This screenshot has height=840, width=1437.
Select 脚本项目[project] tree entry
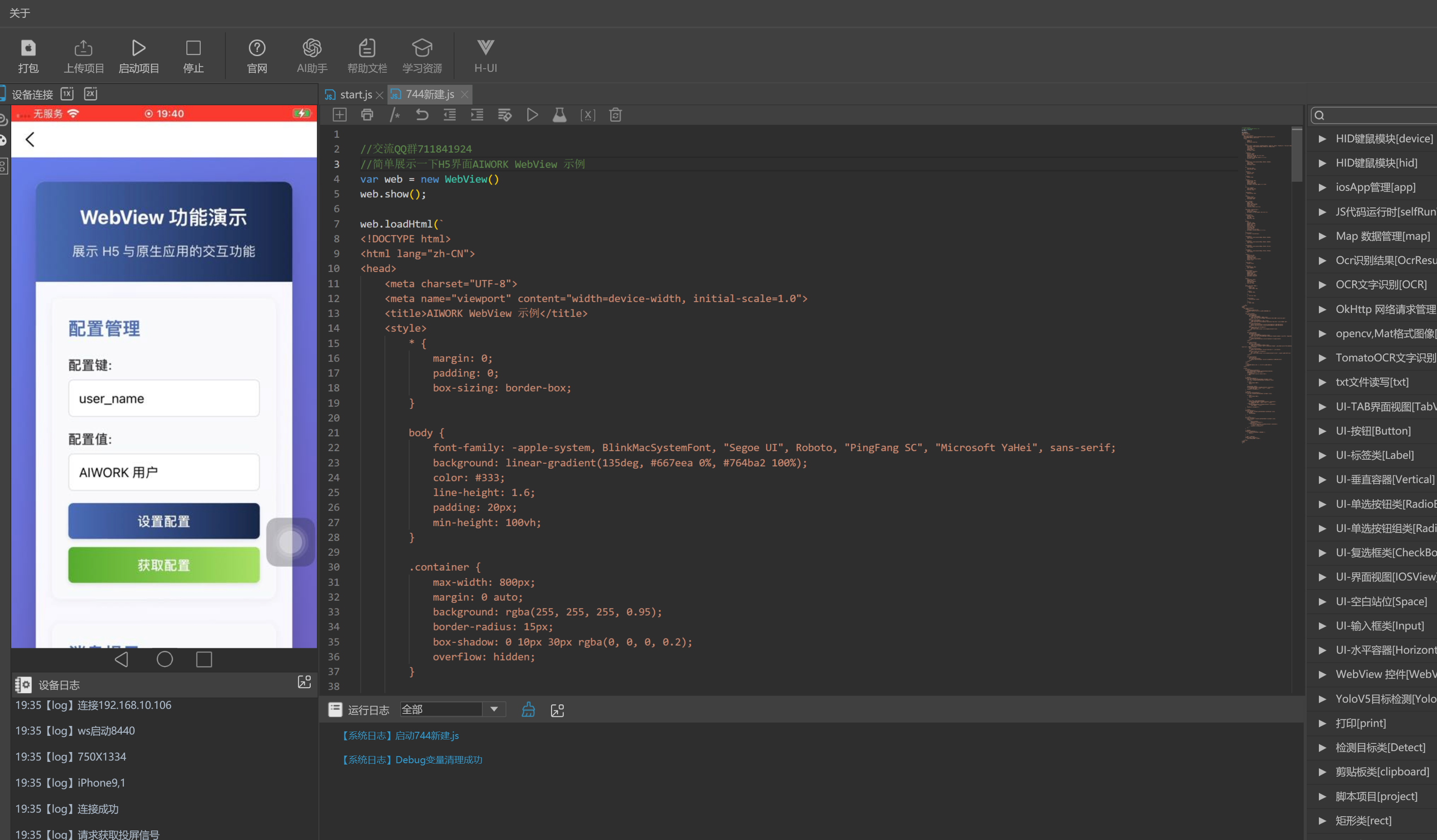coord(1376,796)
